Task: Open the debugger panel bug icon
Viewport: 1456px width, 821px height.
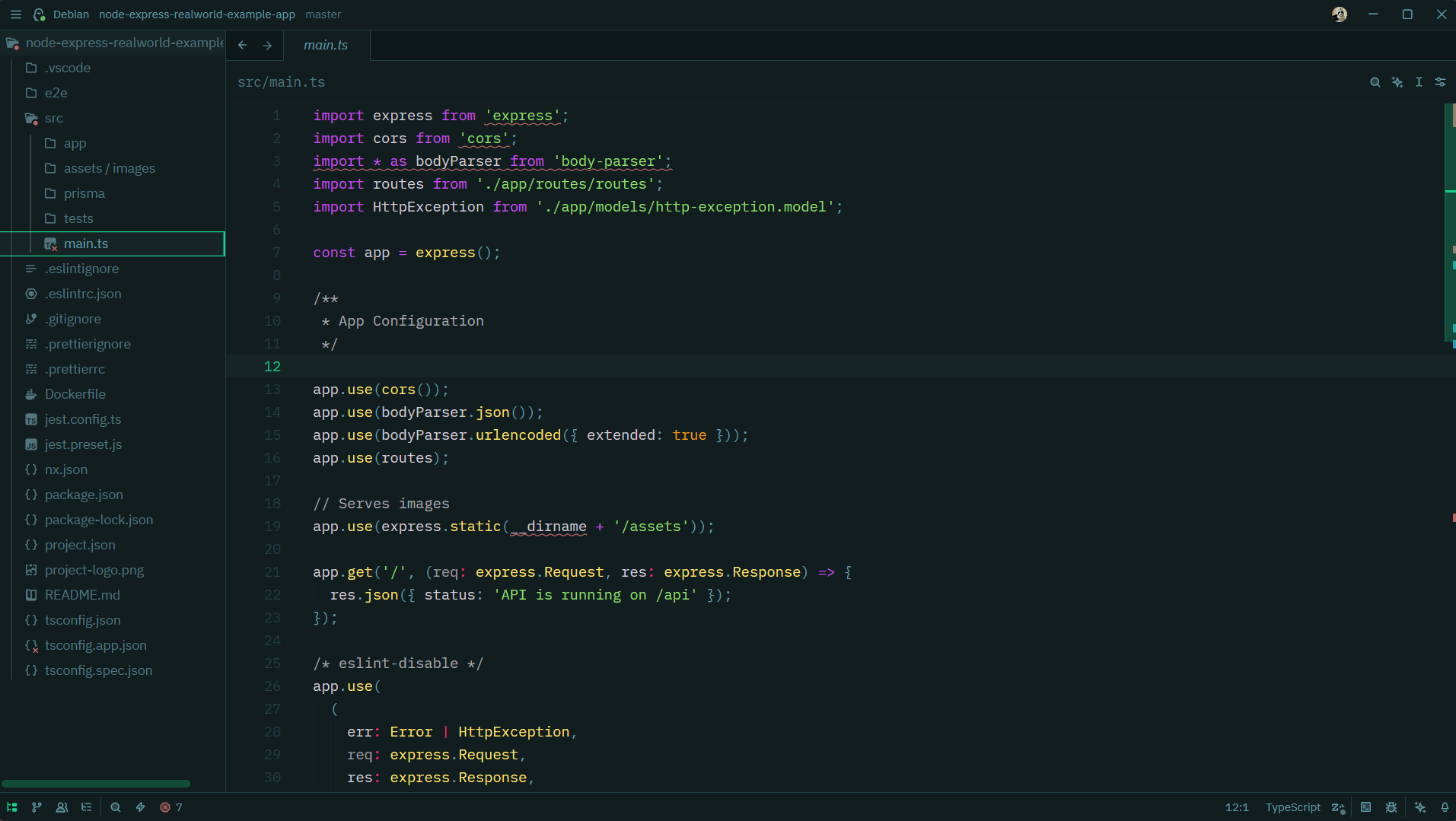Action: click(1391, 807)
